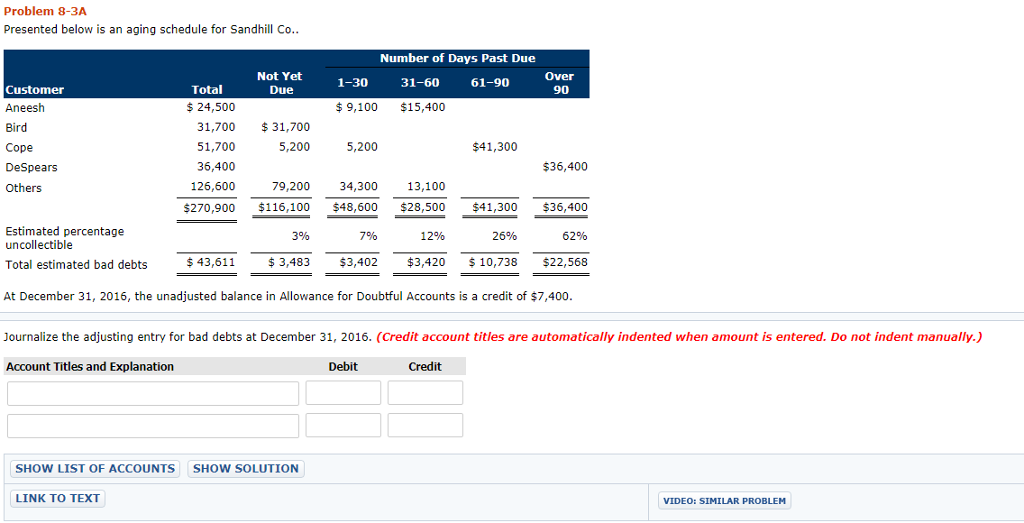Select the 62% uncollectible percentage cell

tap(574, 236)
